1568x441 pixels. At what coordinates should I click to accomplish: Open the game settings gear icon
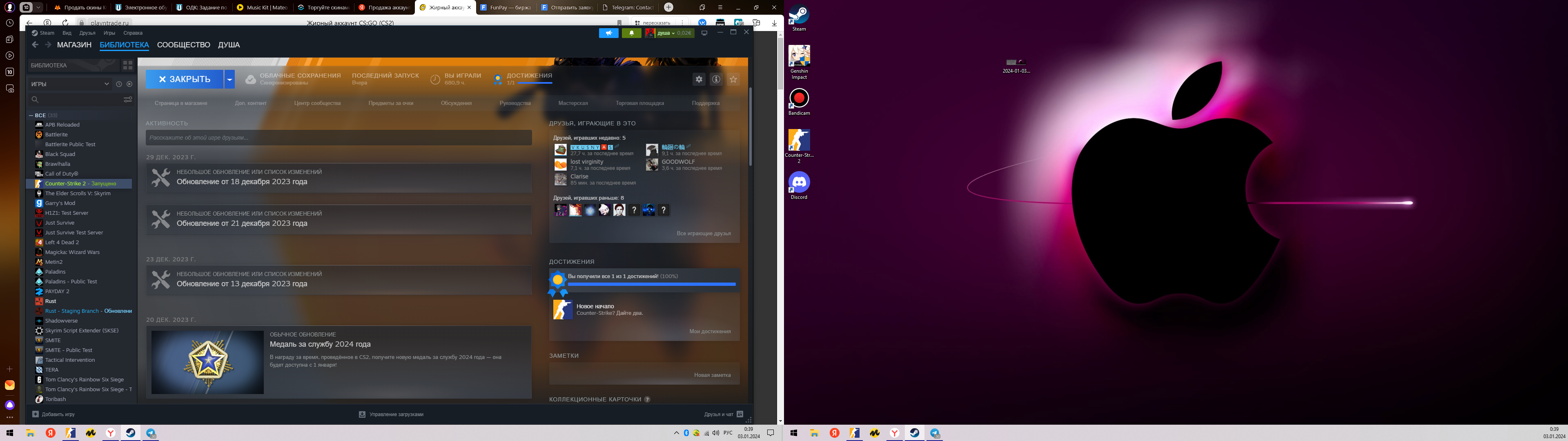(x=699, y=79)
